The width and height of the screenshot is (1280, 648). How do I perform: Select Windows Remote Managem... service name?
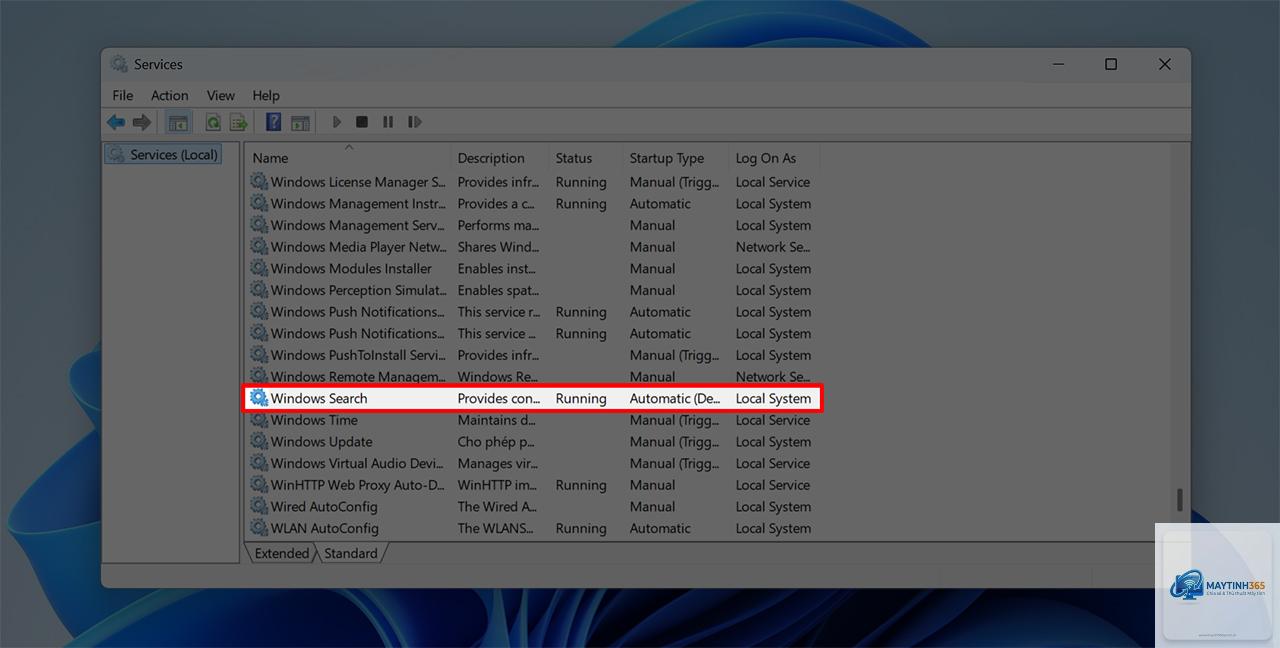(x=358, y=377)
